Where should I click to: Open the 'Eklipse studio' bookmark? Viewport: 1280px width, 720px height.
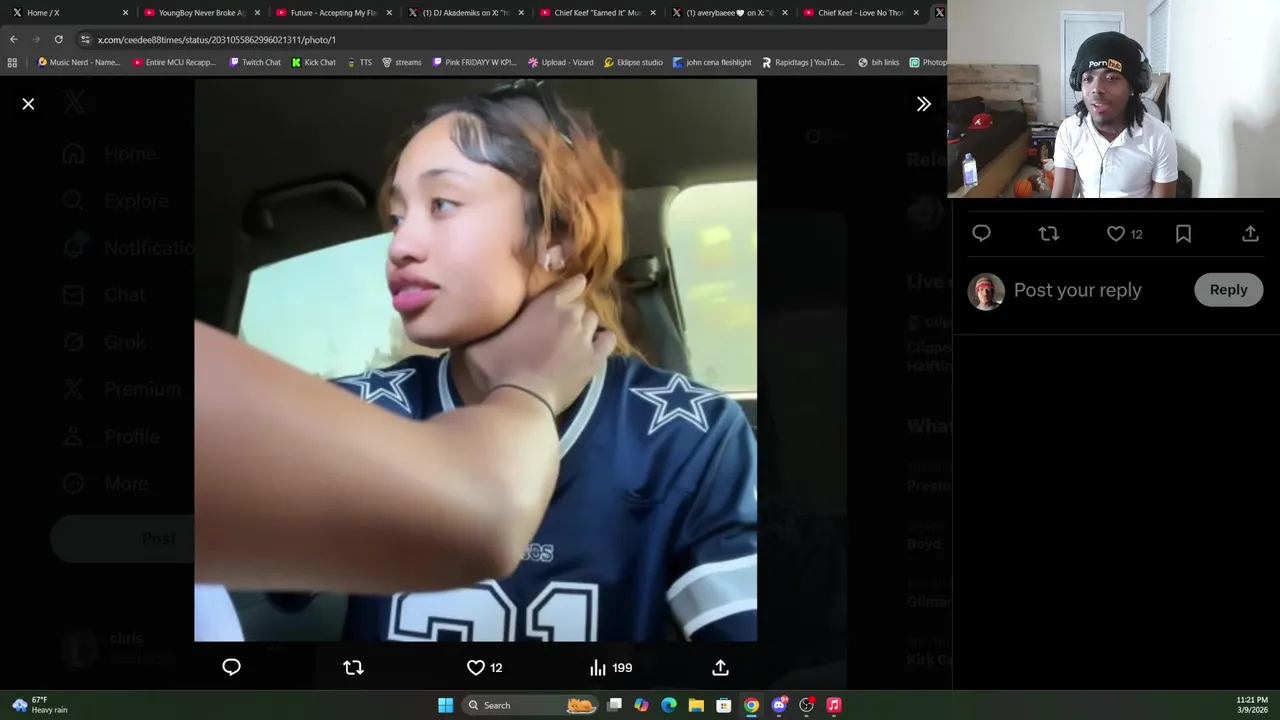[633, 62]
